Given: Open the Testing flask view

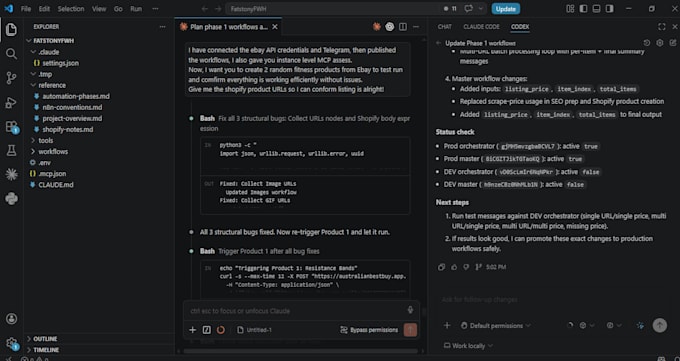Looking at the screenshot, I should point(11,151).
